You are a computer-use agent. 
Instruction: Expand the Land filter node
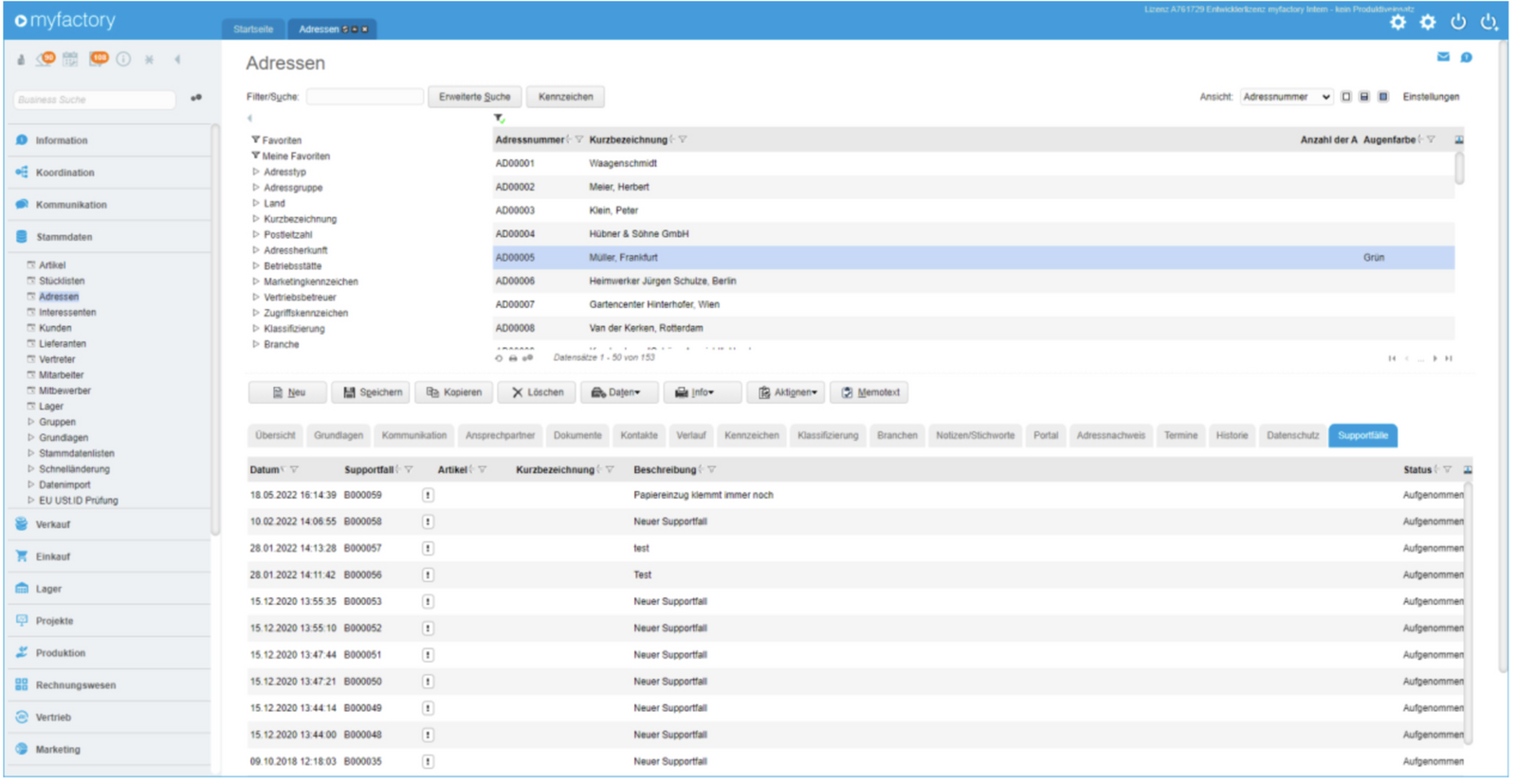(256, 203)
